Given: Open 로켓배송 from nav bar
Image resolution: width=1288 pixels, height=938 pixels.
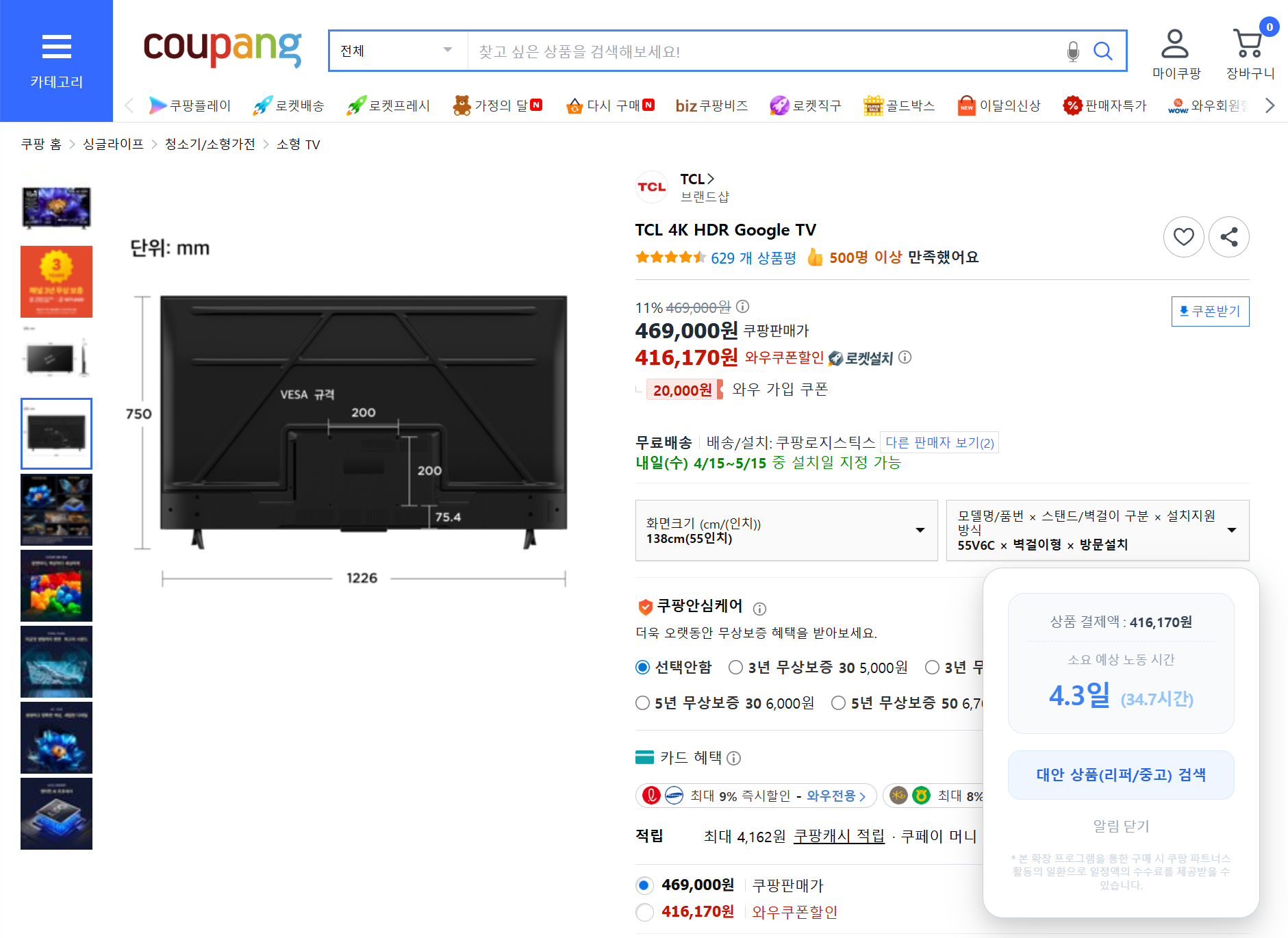Looking at the screenshot, I should (289, 105).
